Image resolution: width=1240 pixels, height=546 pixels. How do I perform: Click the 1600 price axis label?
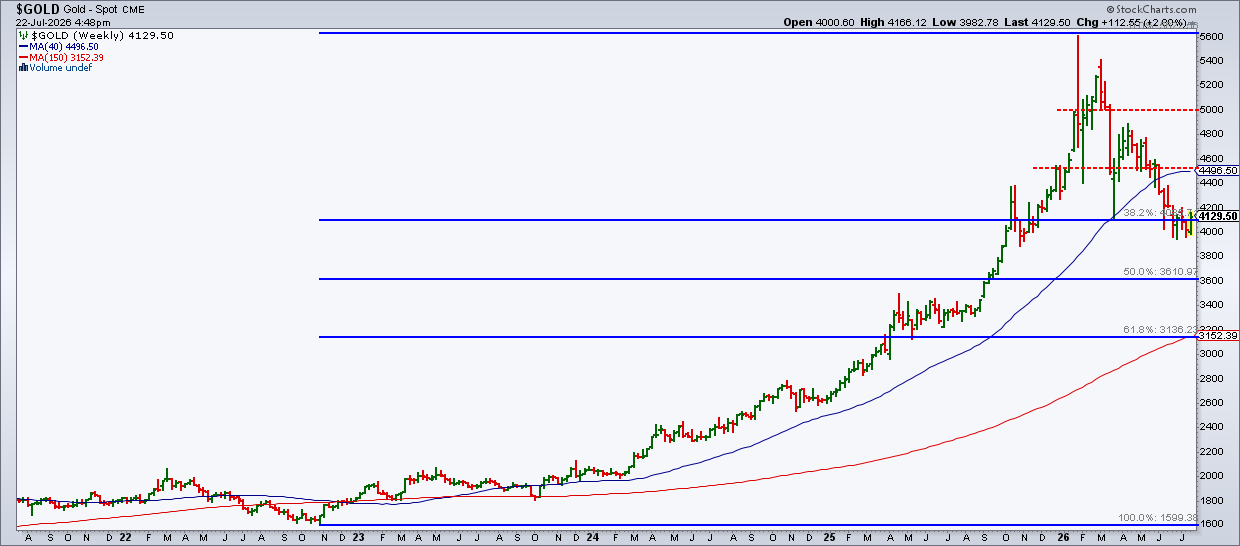click(x=1214, y=525)
